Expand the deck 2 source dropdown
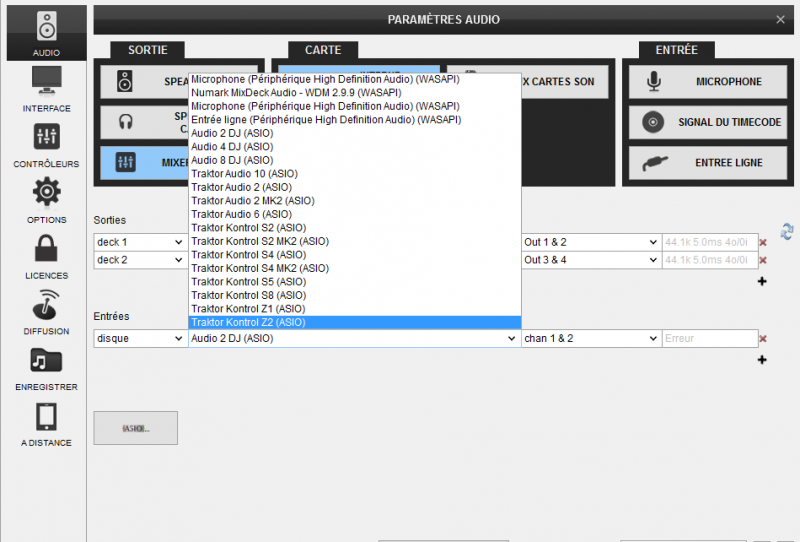Viewport: 800px width, 542px height. click(x=140, y=260)
